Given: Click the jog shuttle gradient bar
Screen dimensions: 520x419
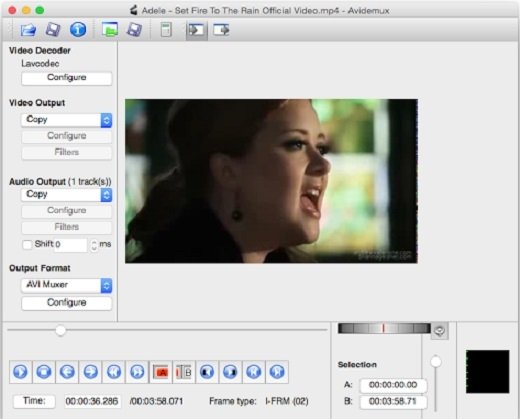Looking at the screenshot, I should coord(384,328).
